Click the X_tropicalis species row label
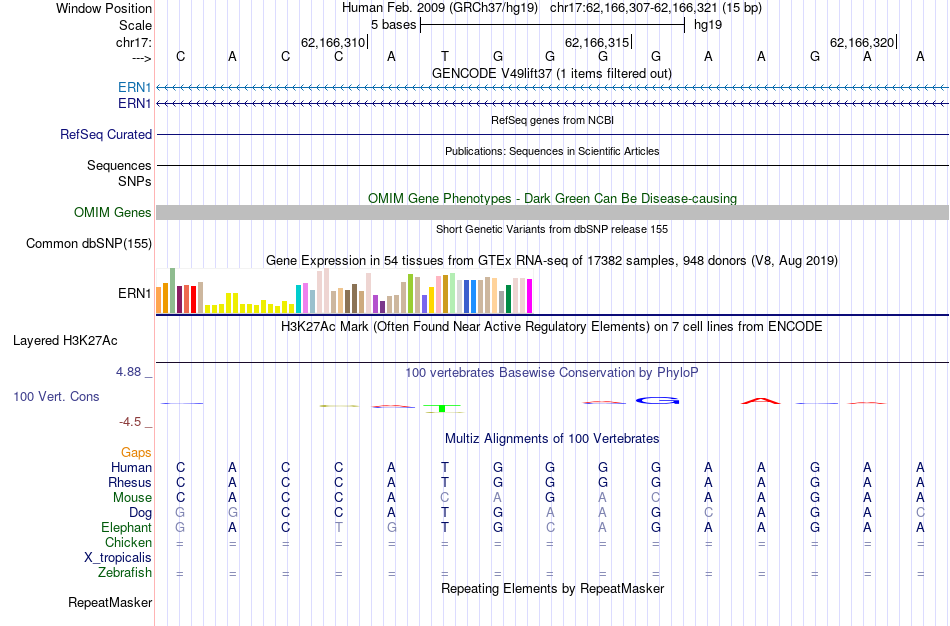 118,558
